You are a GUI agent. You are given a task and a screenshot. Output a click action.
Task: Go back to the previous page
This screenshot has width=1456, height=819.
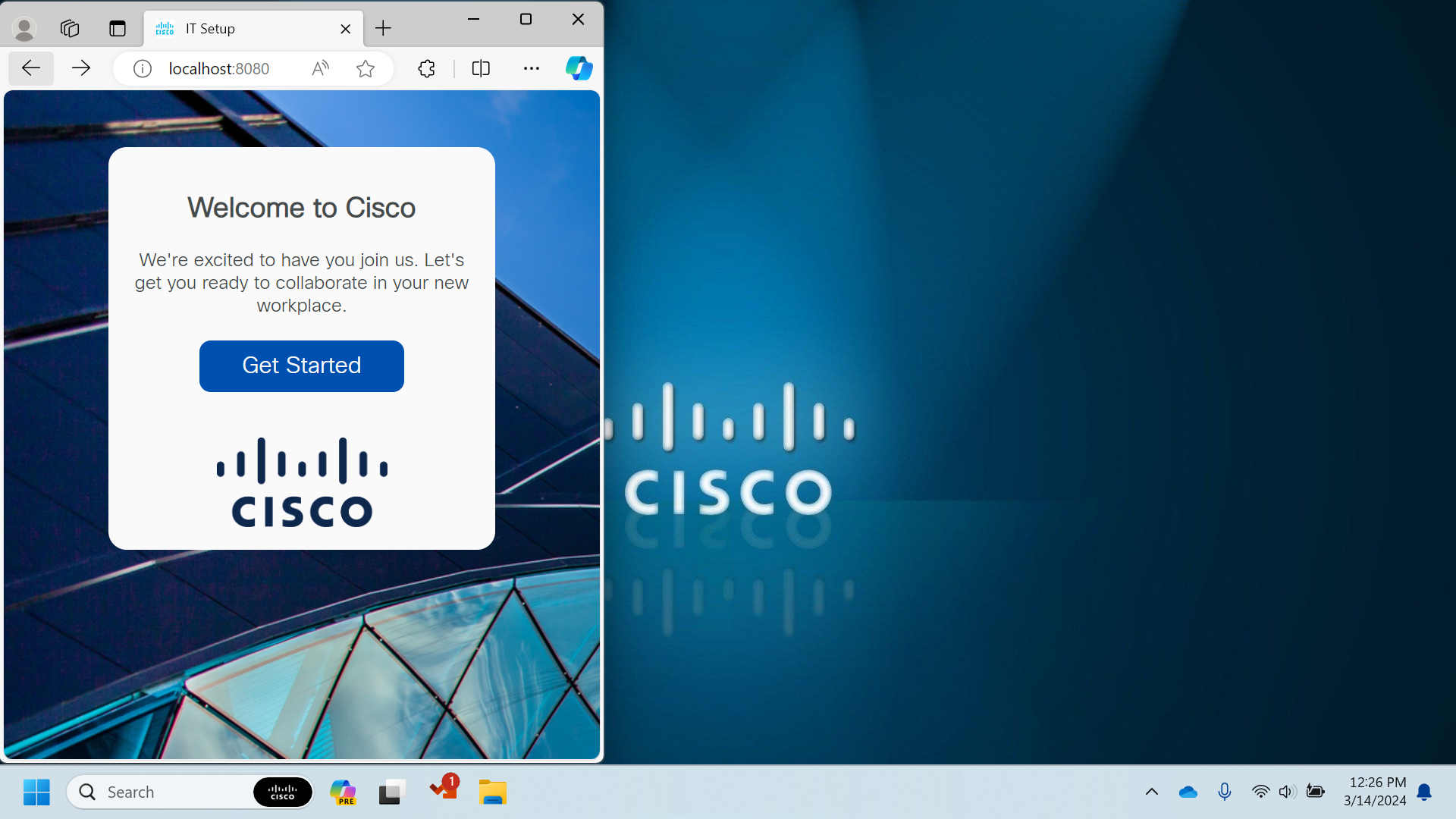(x=31, y=68)
